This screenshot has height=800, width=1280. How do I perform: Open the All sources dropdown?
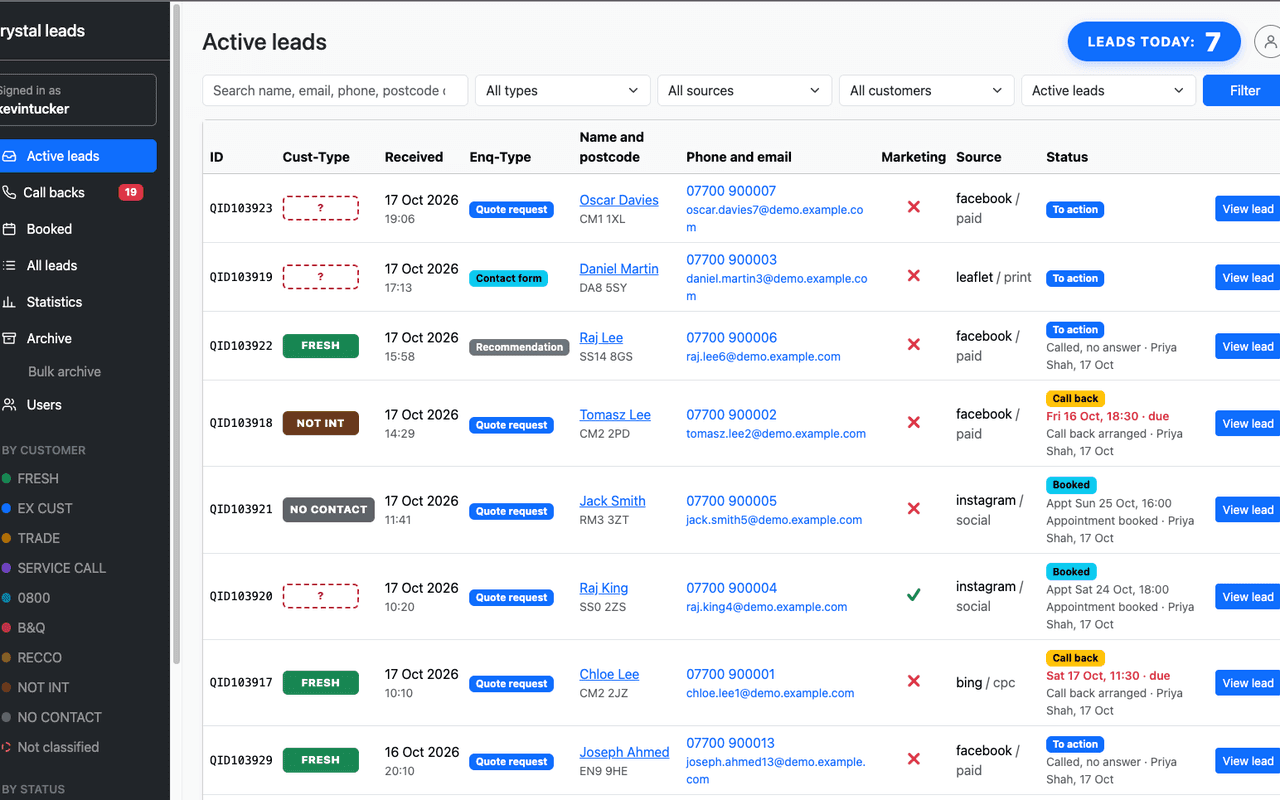pos(745,90)
